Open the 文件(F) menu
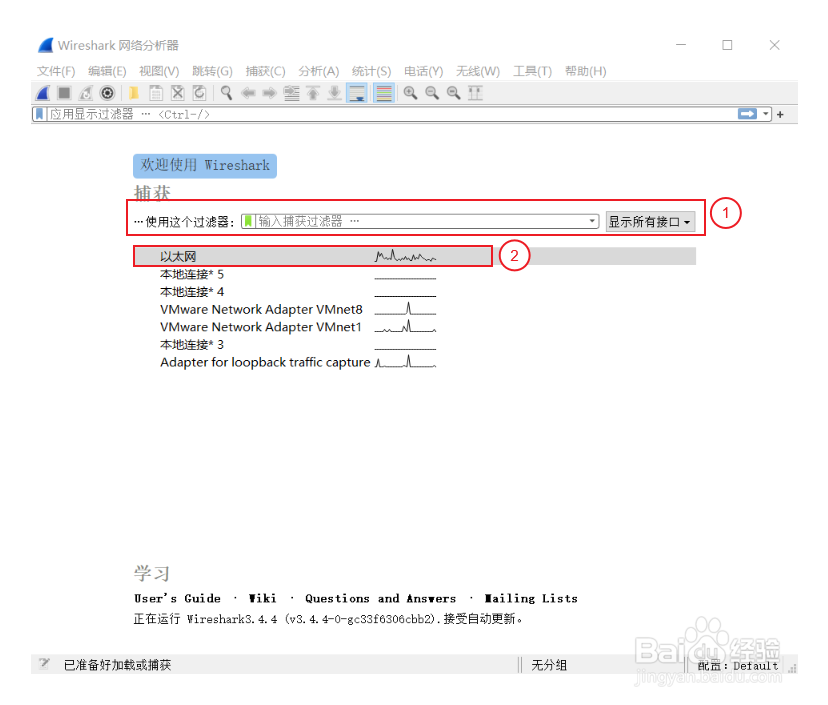This screenshot has height=705, width=828. [x=56, y=71]
